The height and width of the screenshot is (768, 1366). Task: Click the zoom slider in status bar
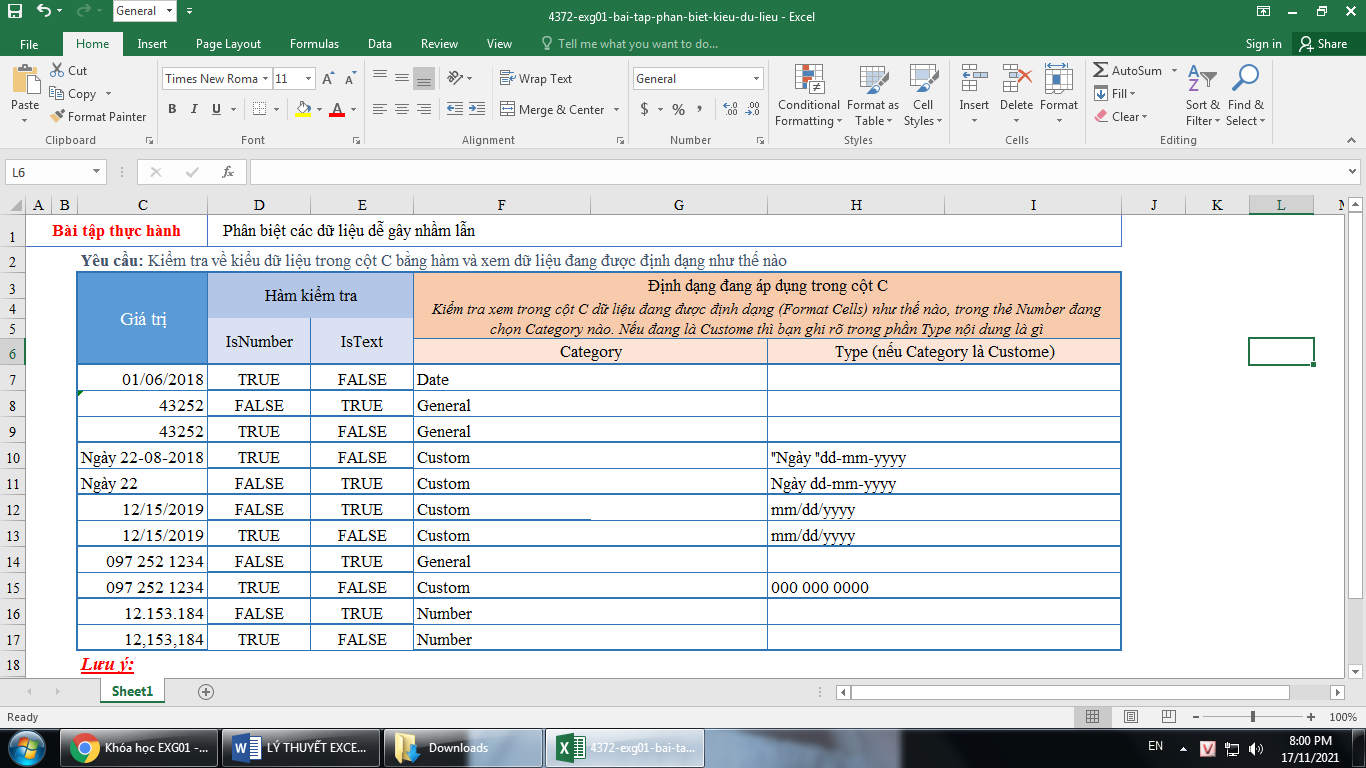pyautogui.click(x=1253, y=717)
